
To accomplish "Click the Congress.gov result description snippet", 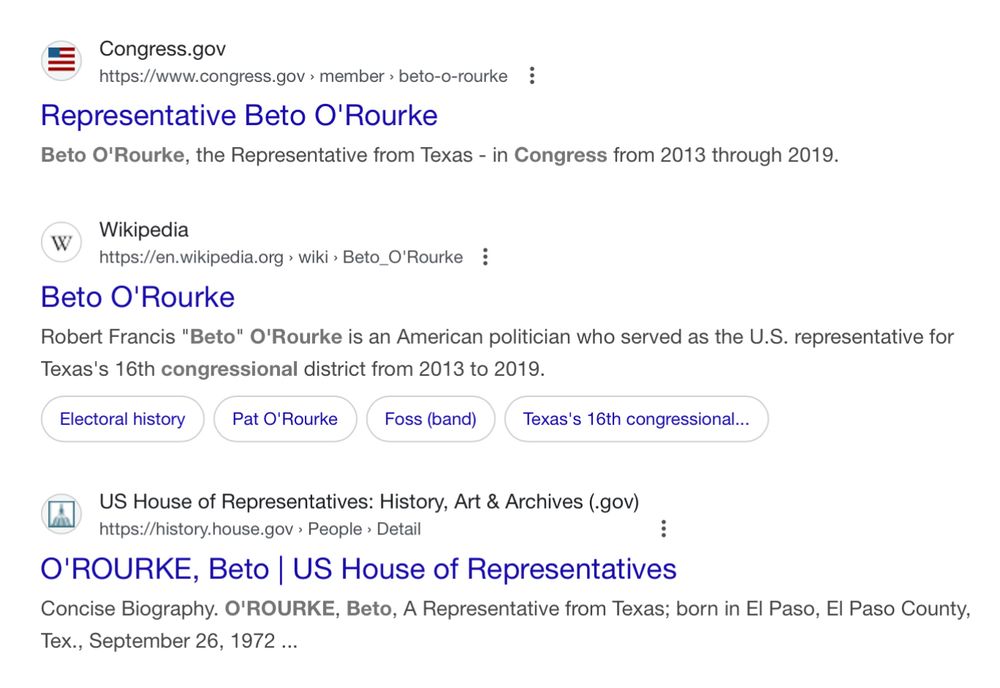I will (x=439, y=155).
